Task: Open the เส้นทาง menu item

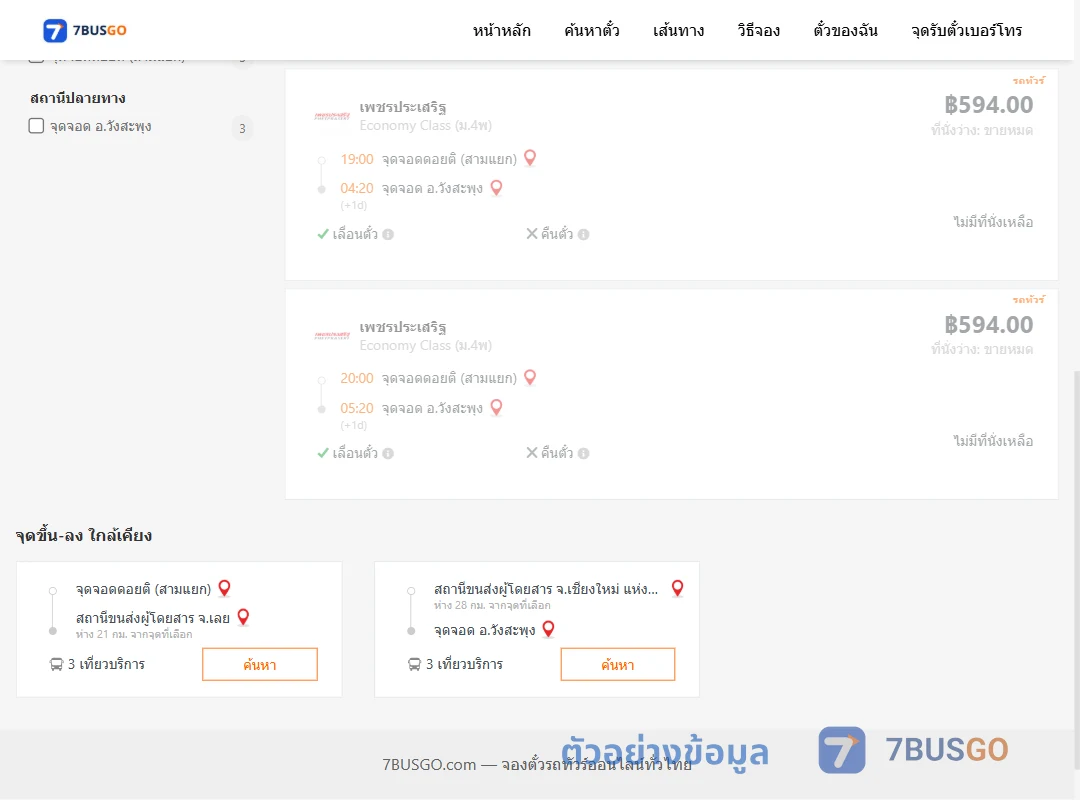Action: point(678,30)
